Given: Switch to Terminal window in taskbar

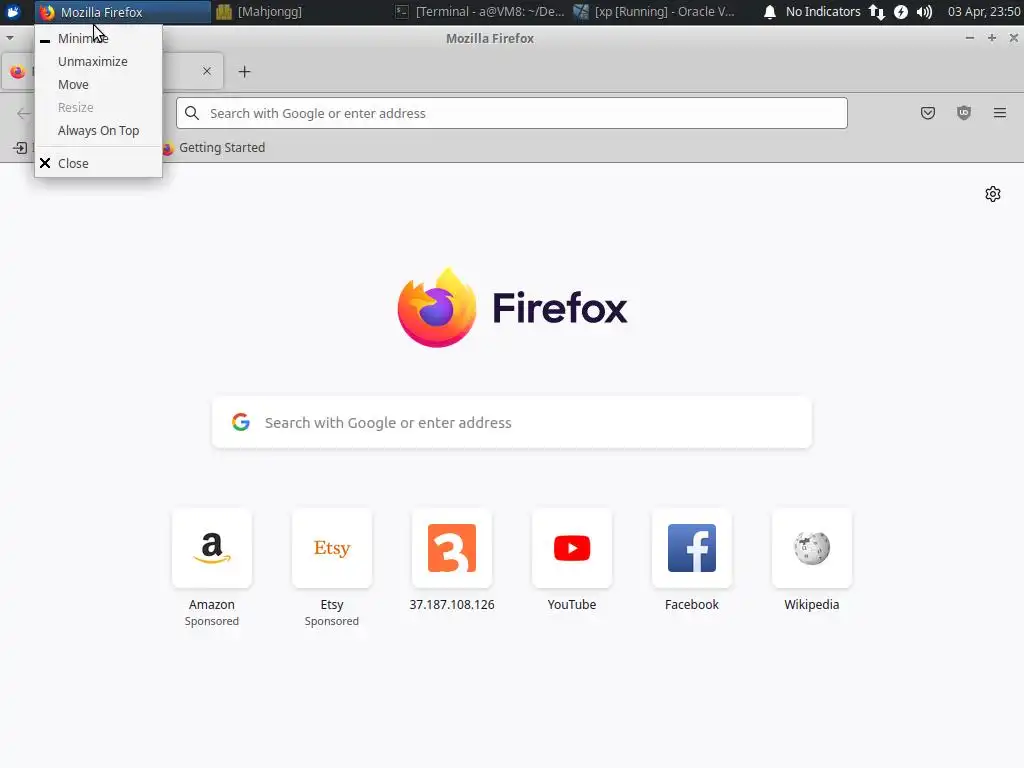Looking at the screenshot, I should tap(481, 12).
